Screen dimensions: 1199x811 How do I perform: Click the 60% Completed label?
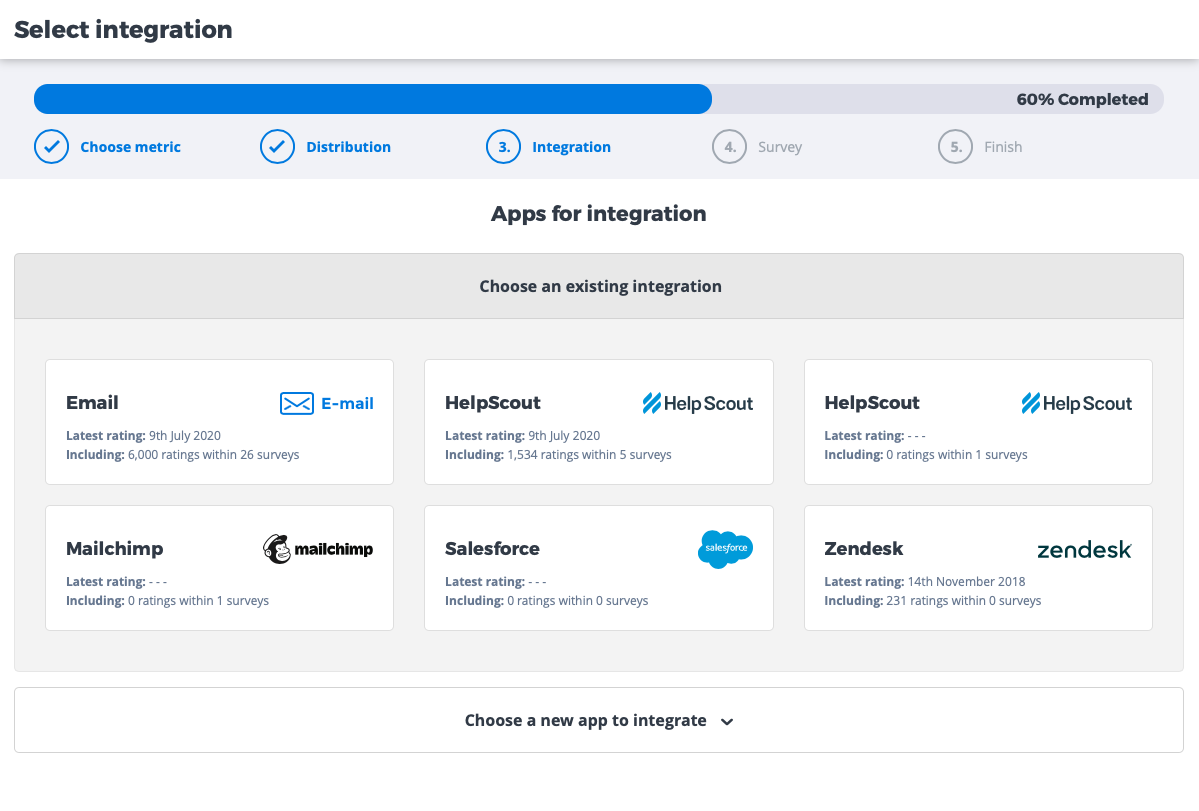point(1082,99)
